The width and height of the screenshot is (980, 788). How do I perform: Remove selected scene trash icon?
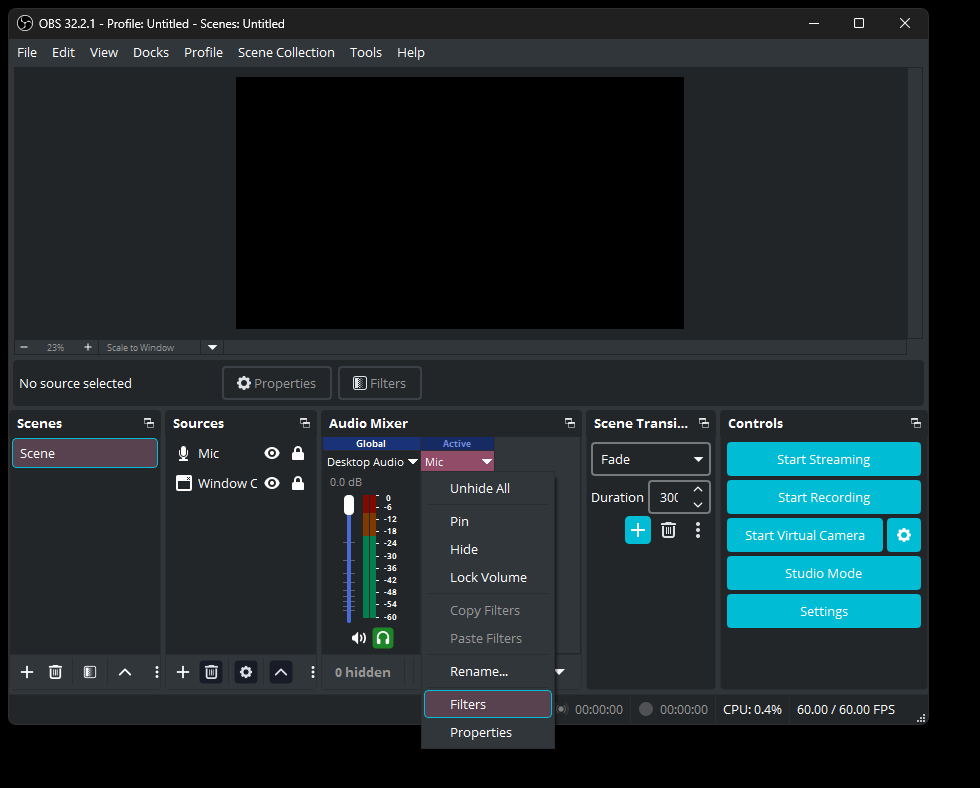click(56, 672)
